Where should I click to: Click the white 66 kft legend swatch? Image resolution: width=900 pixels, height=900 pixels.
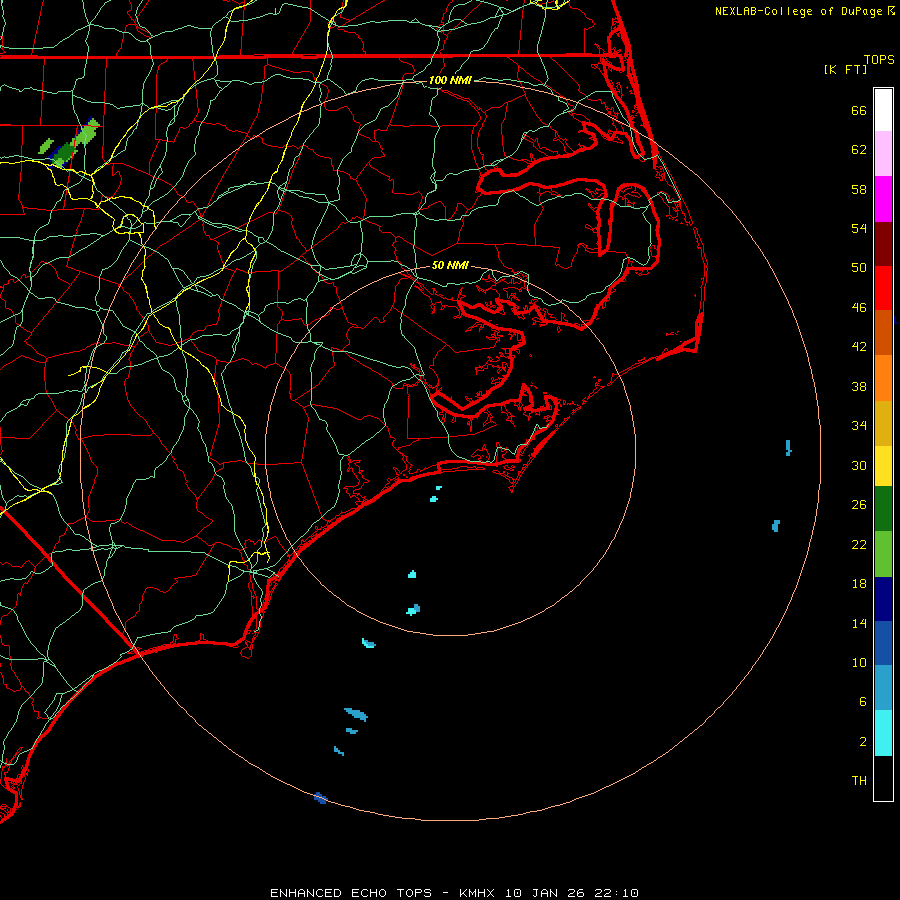pos(883,110)
